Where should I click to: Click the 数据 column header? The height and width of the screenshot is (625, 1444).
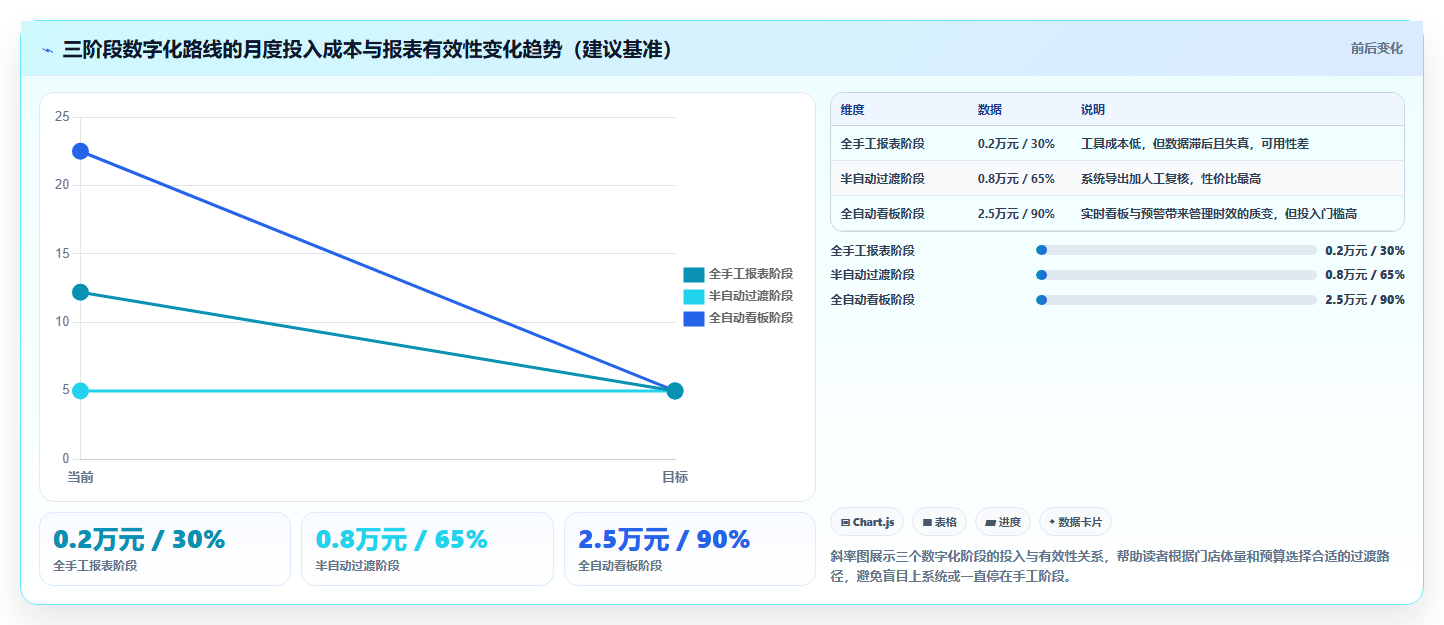tap(990, 110)
